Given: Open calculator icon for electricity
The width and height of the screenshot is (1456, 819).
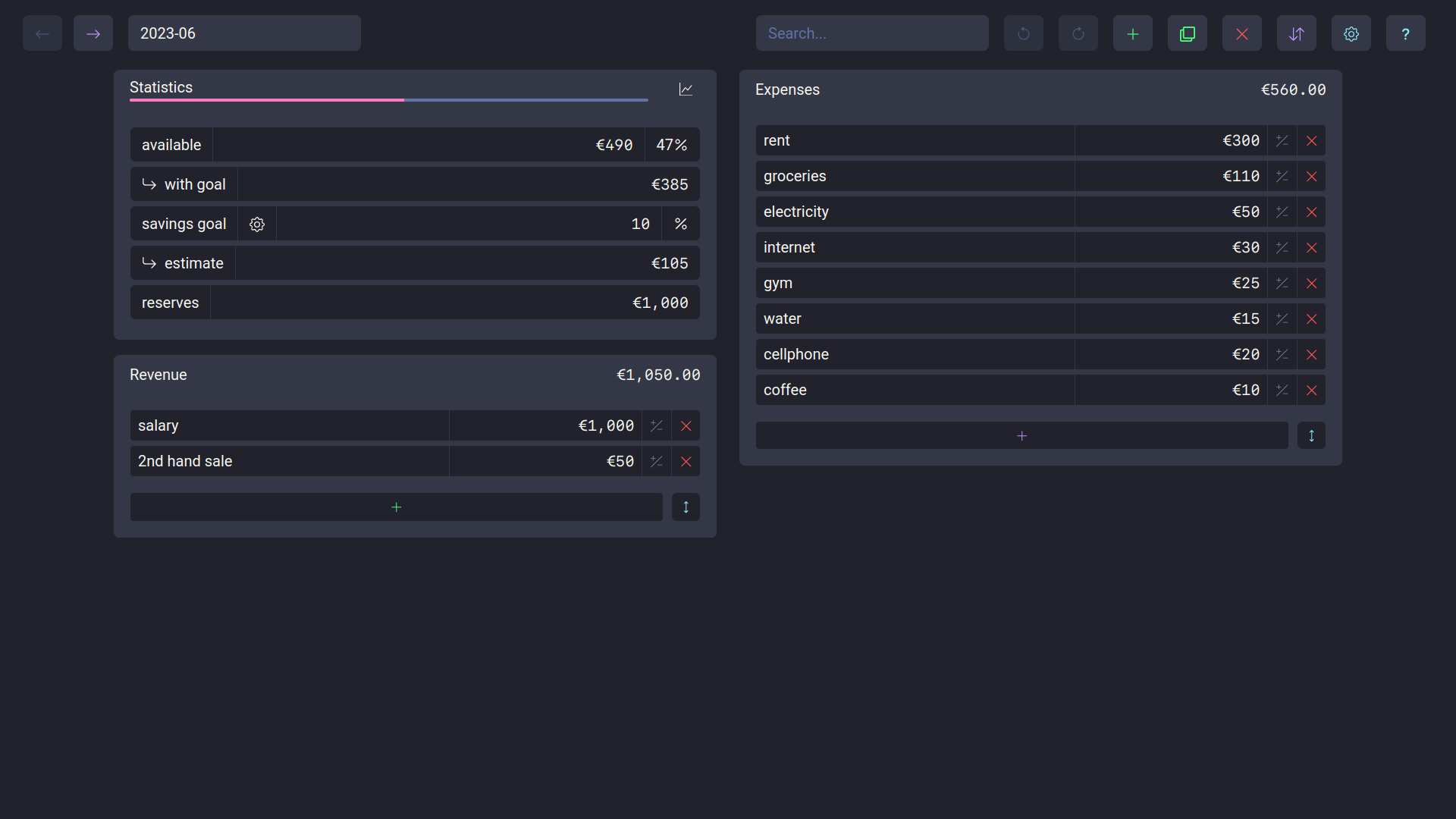Looking at the screenshot, I should click(1282, 212).
